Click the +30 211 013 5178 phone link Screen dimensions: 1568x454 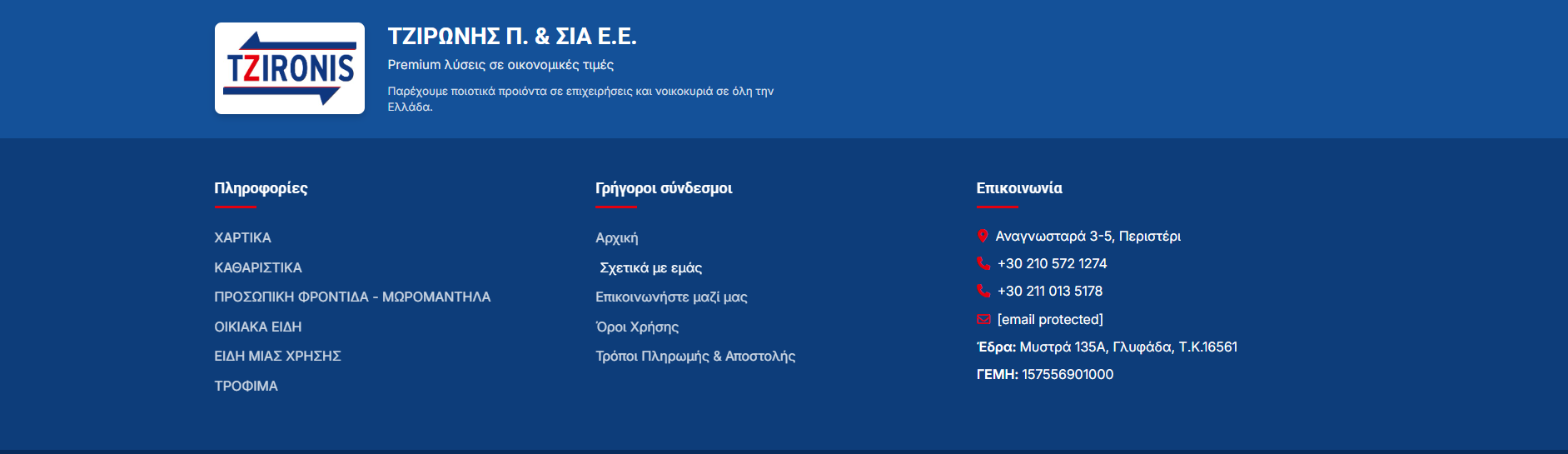[x=1049, y=292]
